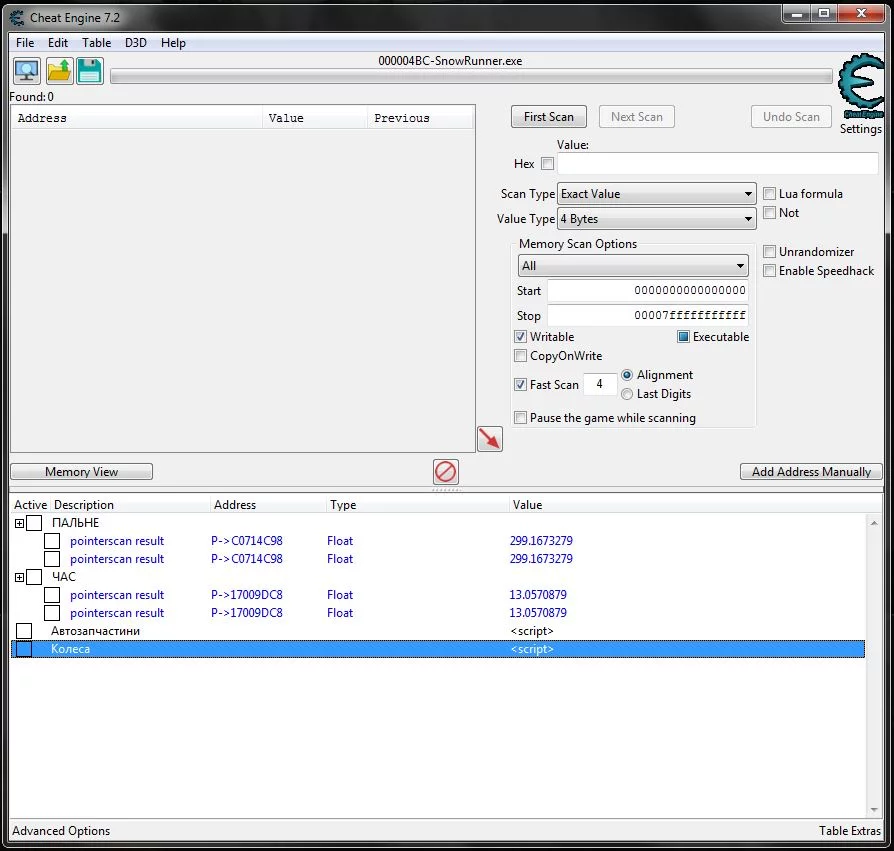894x851 pixels.
Task: Check the CopyOnWrite checkbox
Action: pyautogui.click(x=520, y=356)
